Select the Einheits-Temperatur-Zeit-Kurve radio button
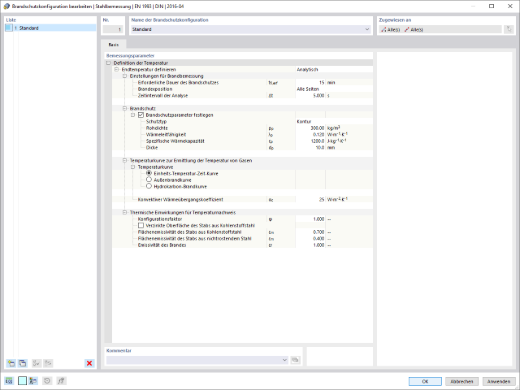Image resolution: width=520 pixels, height=390 pixels. (x=149, y=173)
